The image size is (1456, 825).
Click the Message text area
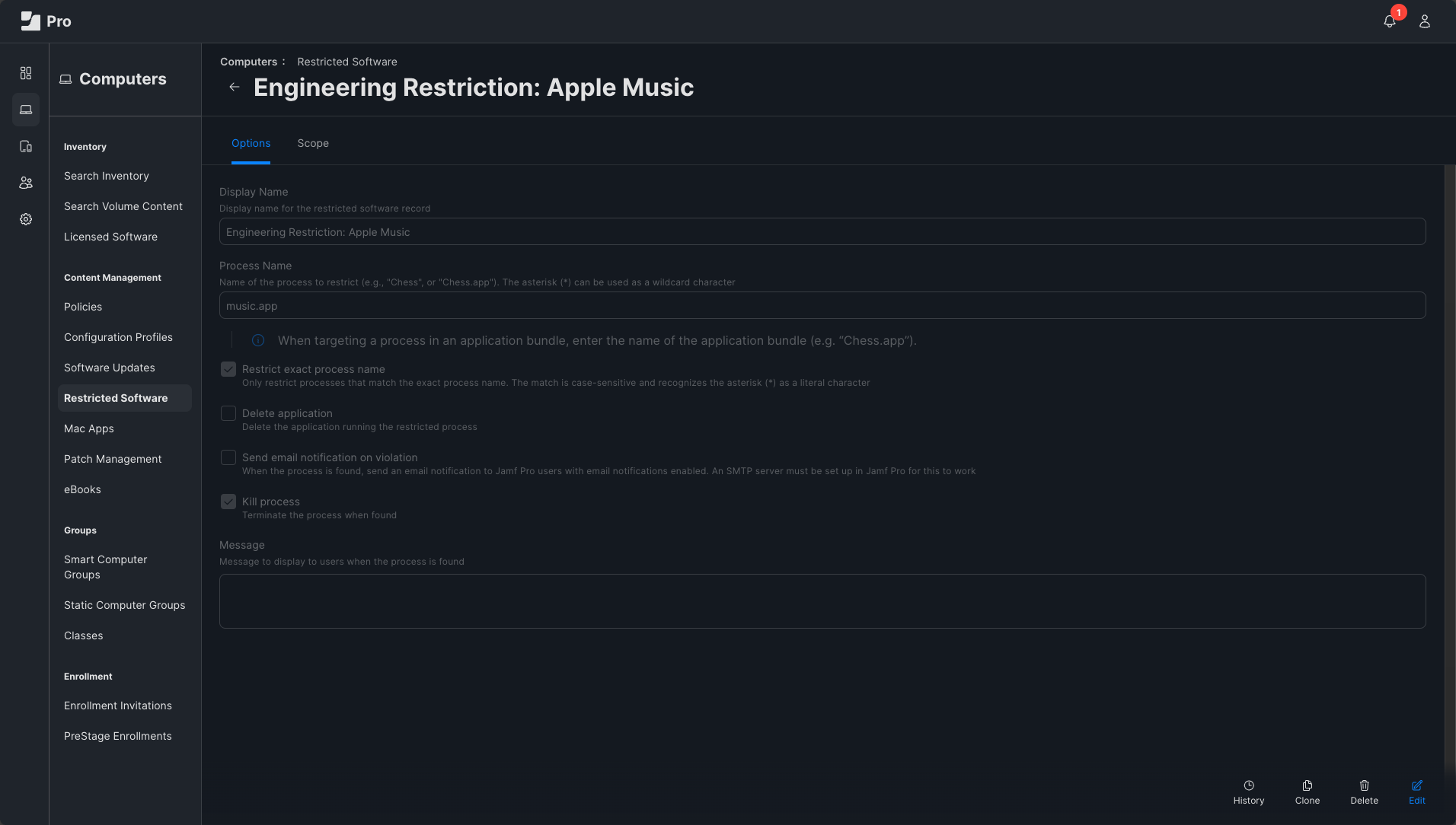822,601
